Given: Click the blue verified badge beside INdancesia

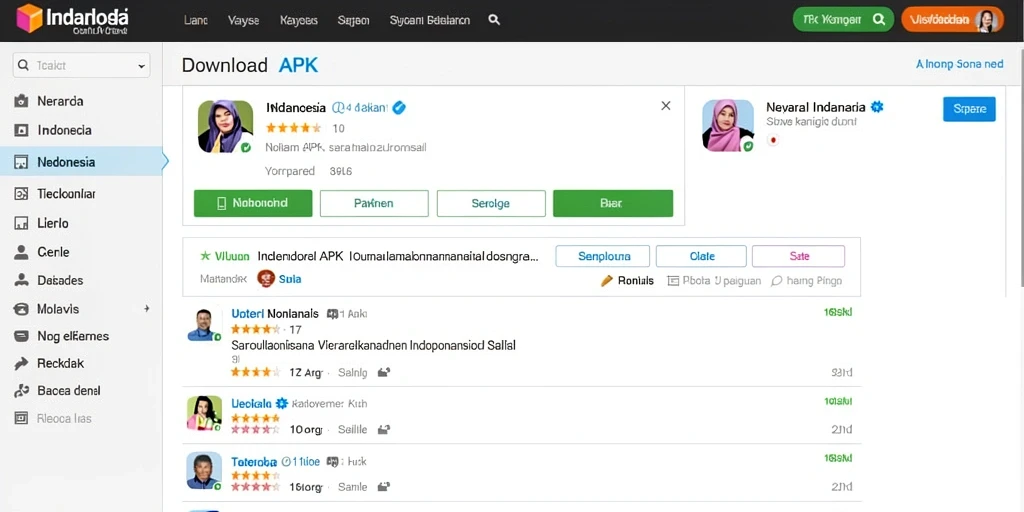Looking at the screenshot, I should [398, 107].
